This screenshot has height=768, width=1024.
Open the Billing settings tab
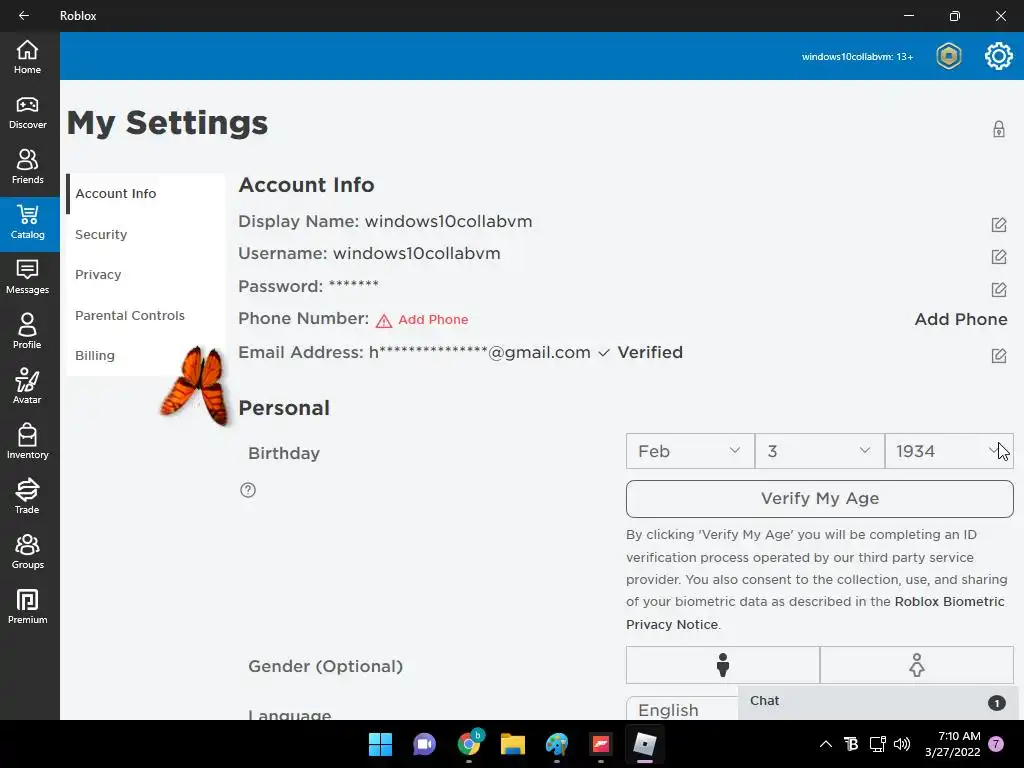coord(145,356)
